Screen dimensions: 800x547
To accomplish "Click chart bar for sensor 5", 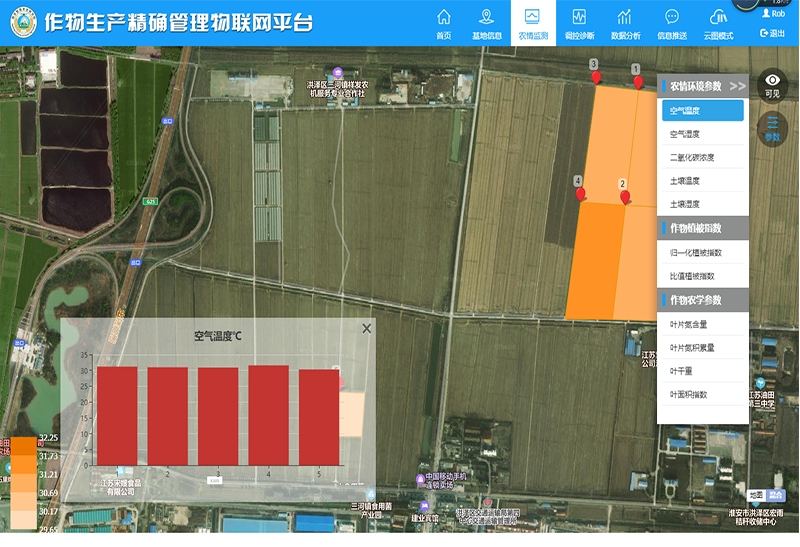I will pyautogui.click(x=319, y=417).
